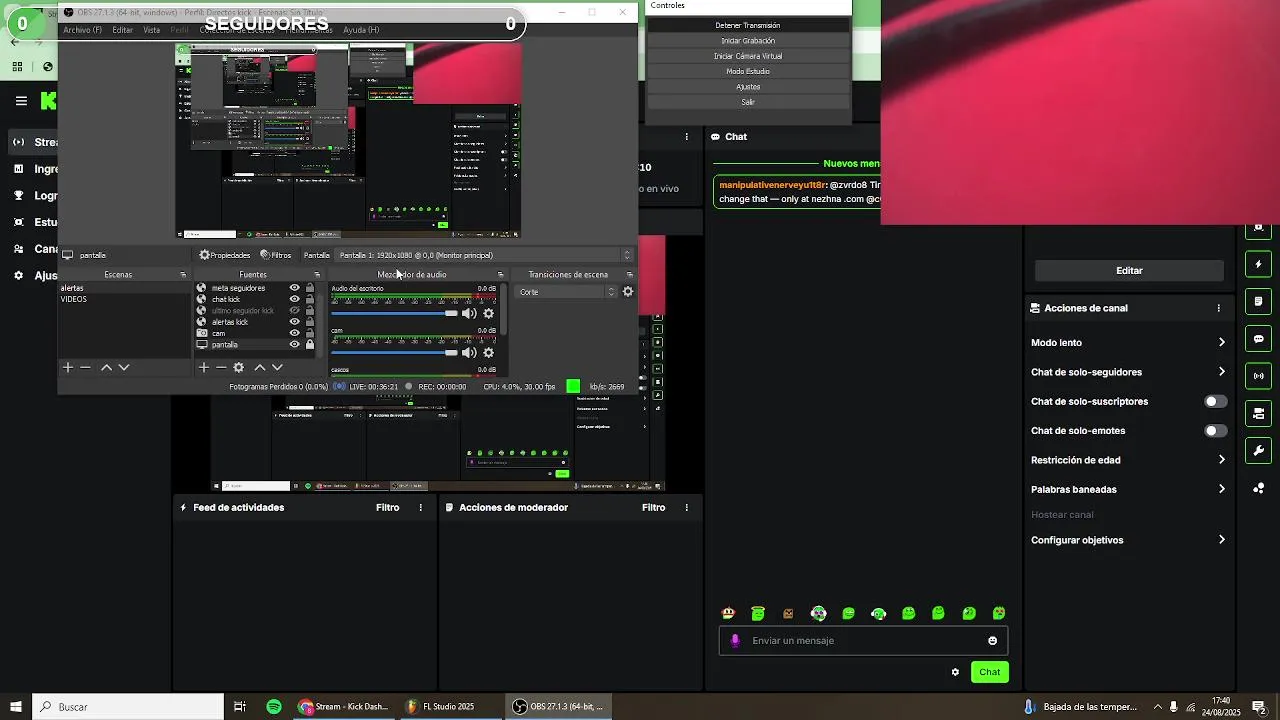Image resolution: width=1280 pixels, height=720 pixels.
Task: Click the Editar button in Kick dashboard
Action: 1129,271
